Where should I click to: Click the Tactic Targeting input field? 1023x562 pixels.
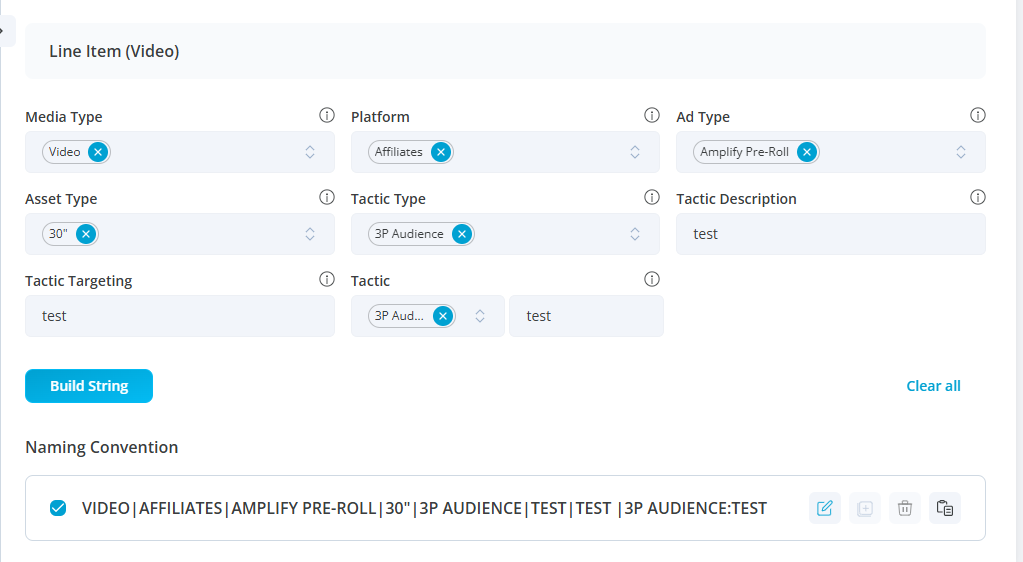click(x=180, y=316)
